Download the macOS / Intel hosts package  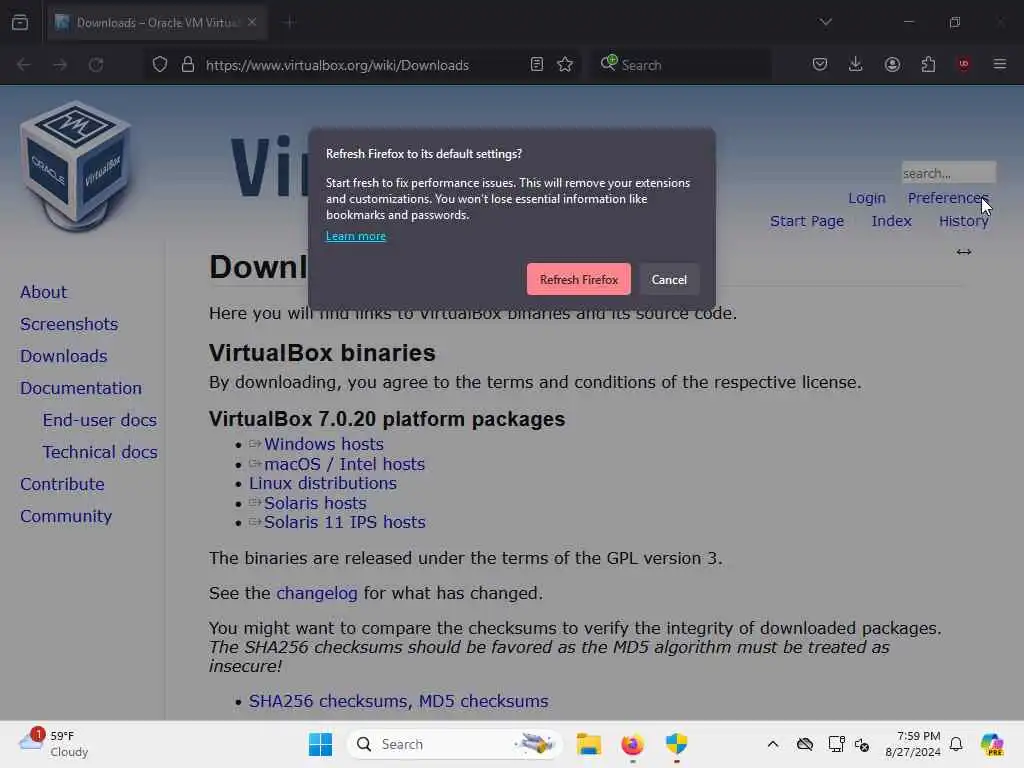(x=344, y=464)
